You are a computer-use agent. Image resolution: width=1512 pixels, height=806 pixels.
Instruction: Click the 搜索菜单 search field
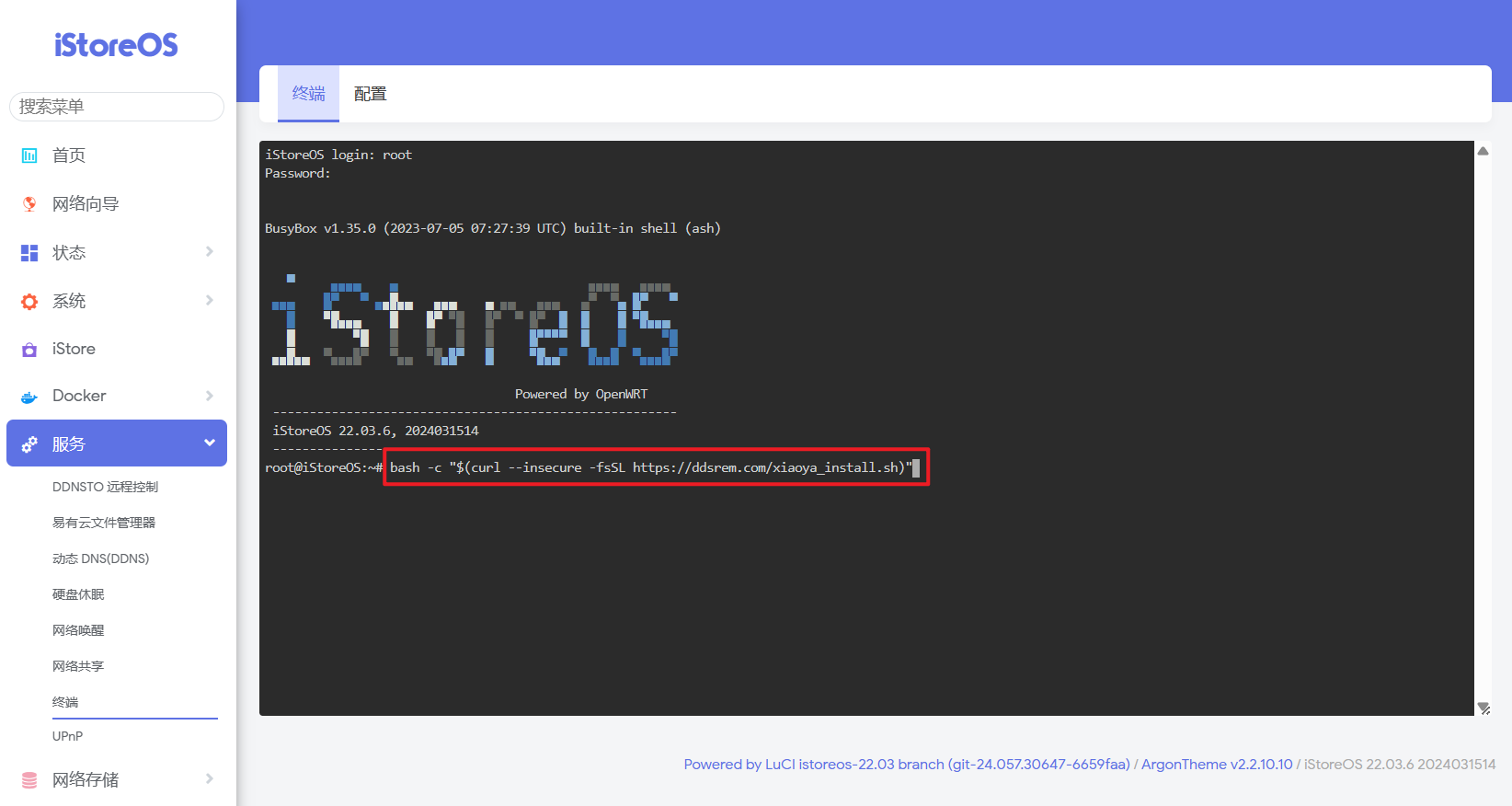pyautogui.click(x=117, y=107)
